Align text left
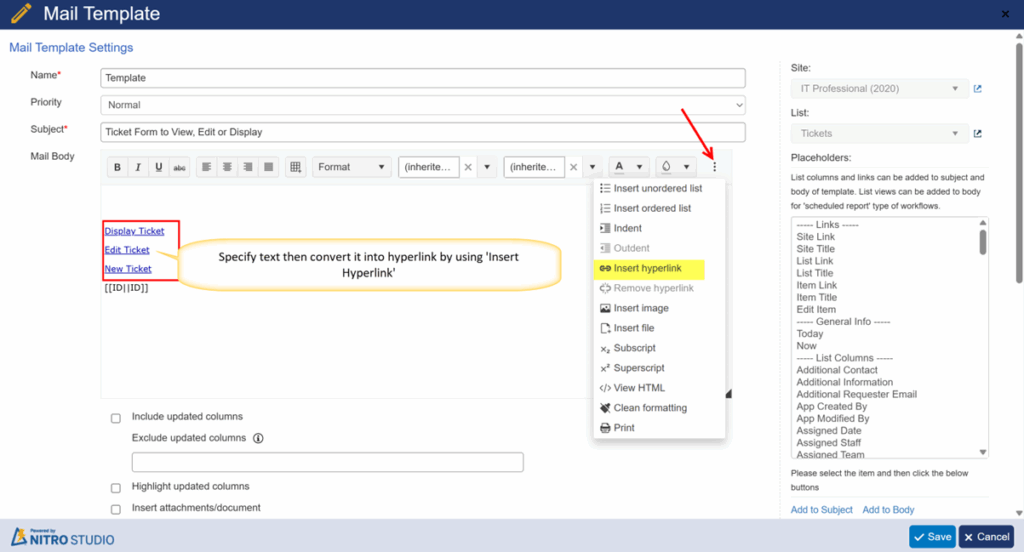This screenshot has height=552, width=1024. click(x=206, y=167)
